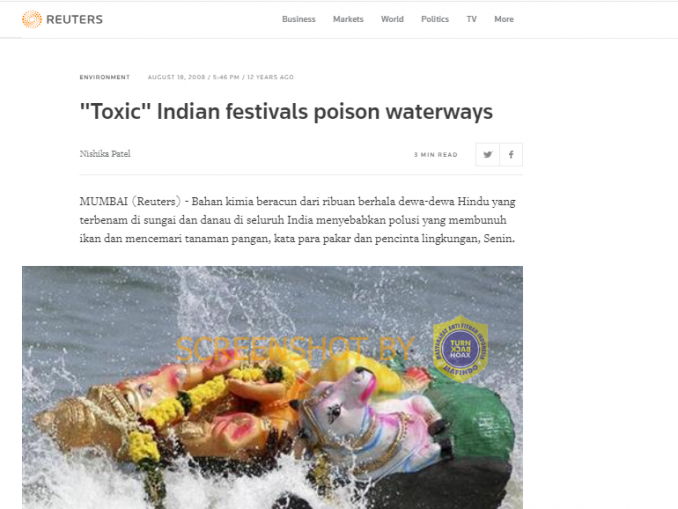The width and height of the screenshot is (678, 509).
Task: Select the TV menu item
Action: 471,19
